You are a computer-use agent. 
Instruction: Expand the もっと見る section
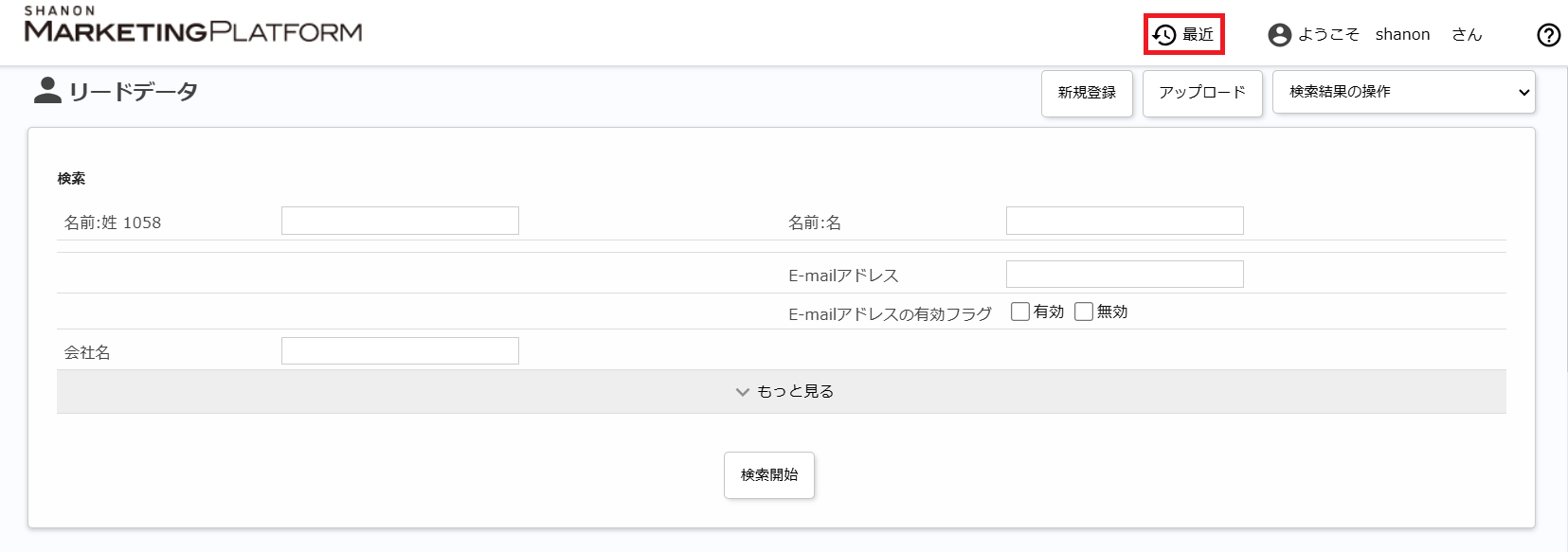[782, 391]
